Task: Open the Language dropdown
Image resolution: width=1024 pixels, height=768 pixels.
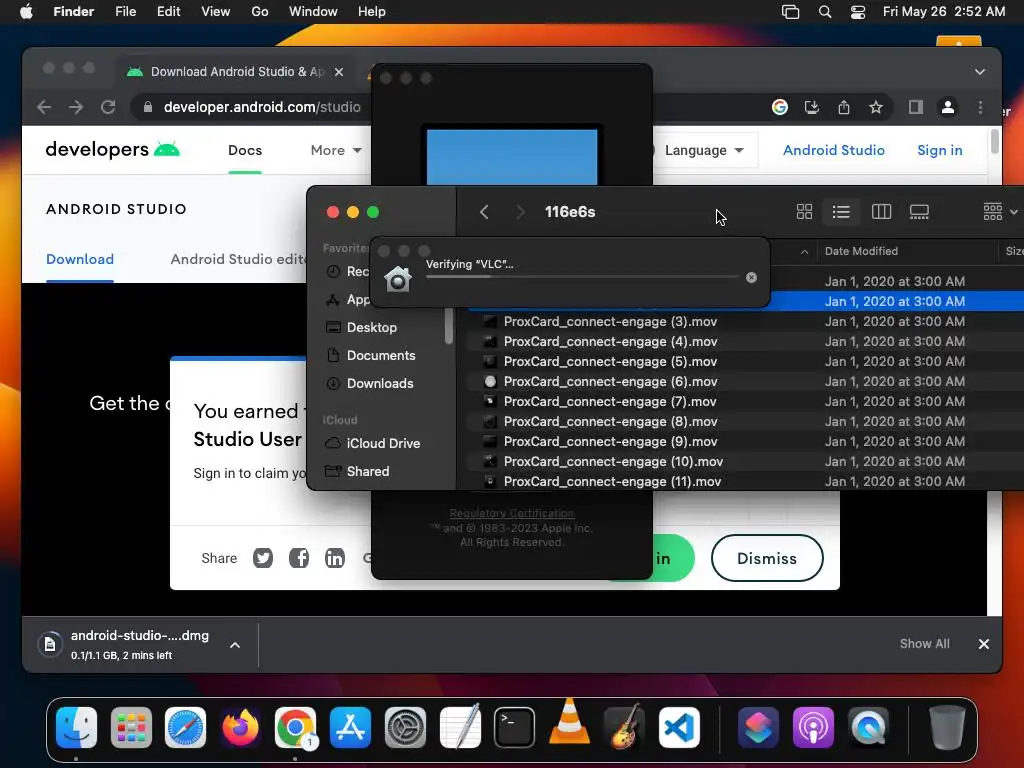Action: tap(704, 150)
